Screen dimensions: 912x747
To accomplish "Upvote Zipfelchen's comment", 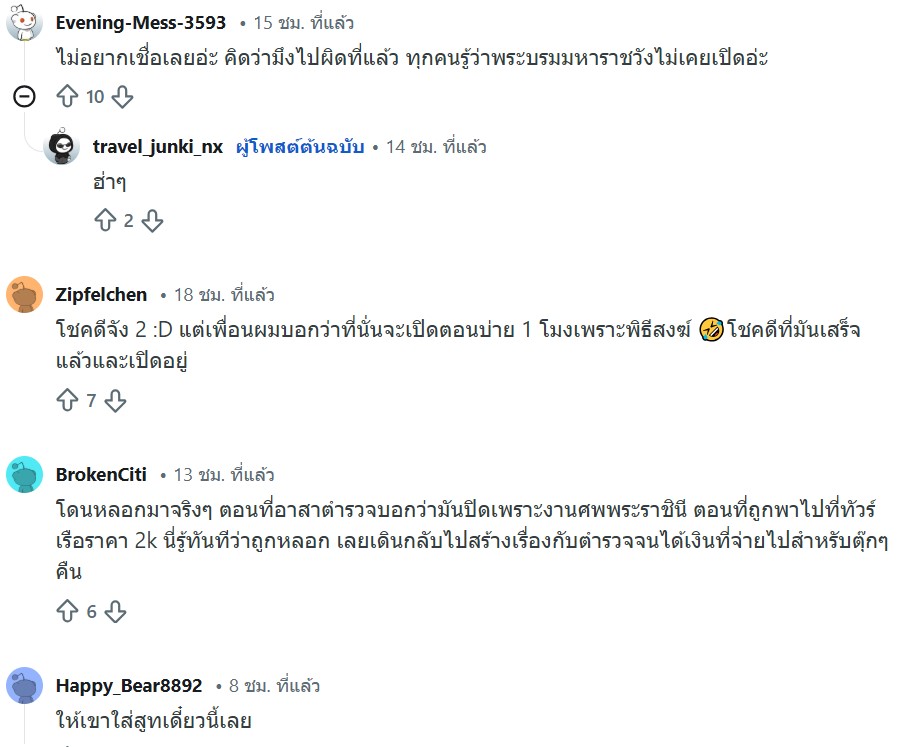I will coord(68,401).
